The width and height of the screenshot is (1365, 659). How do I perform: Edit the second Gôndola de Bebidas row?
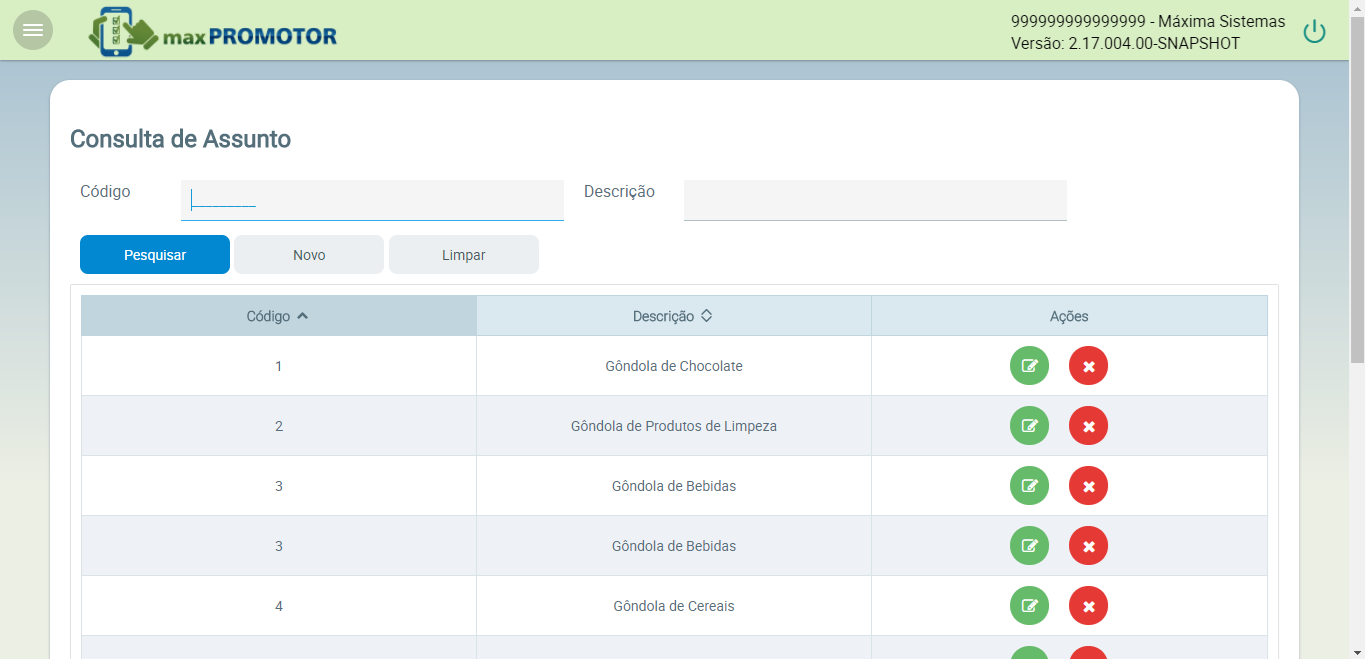click(1029, 546)
